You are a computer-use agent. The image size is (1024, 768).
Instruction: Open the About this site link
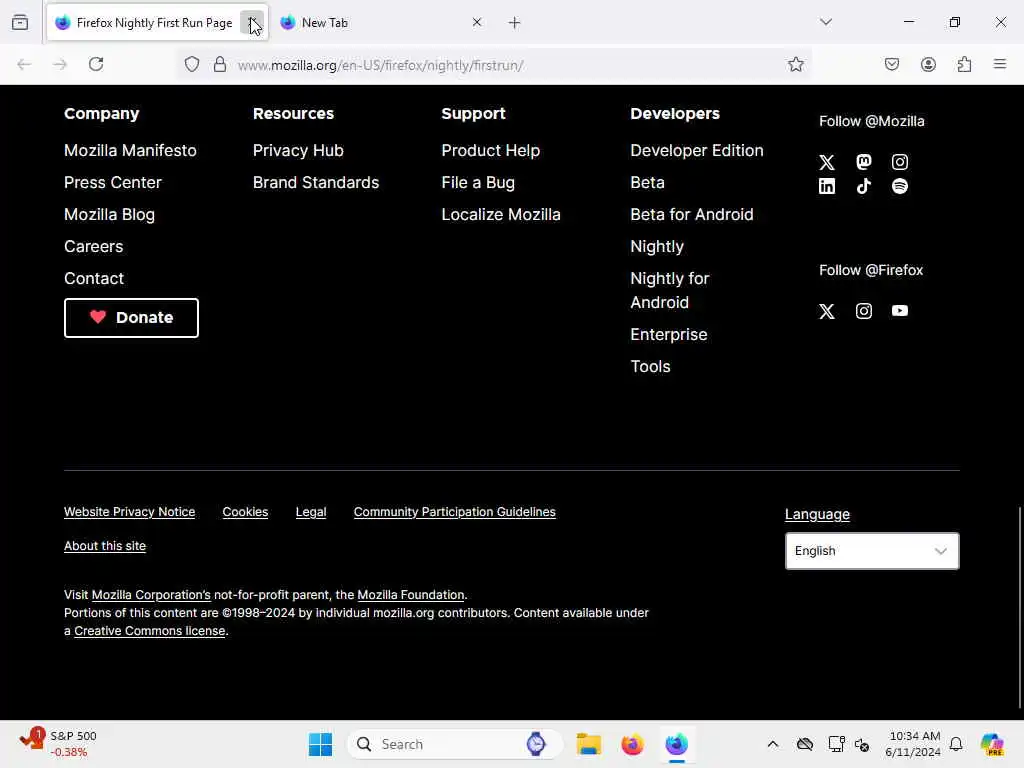[x=104, y=546]
